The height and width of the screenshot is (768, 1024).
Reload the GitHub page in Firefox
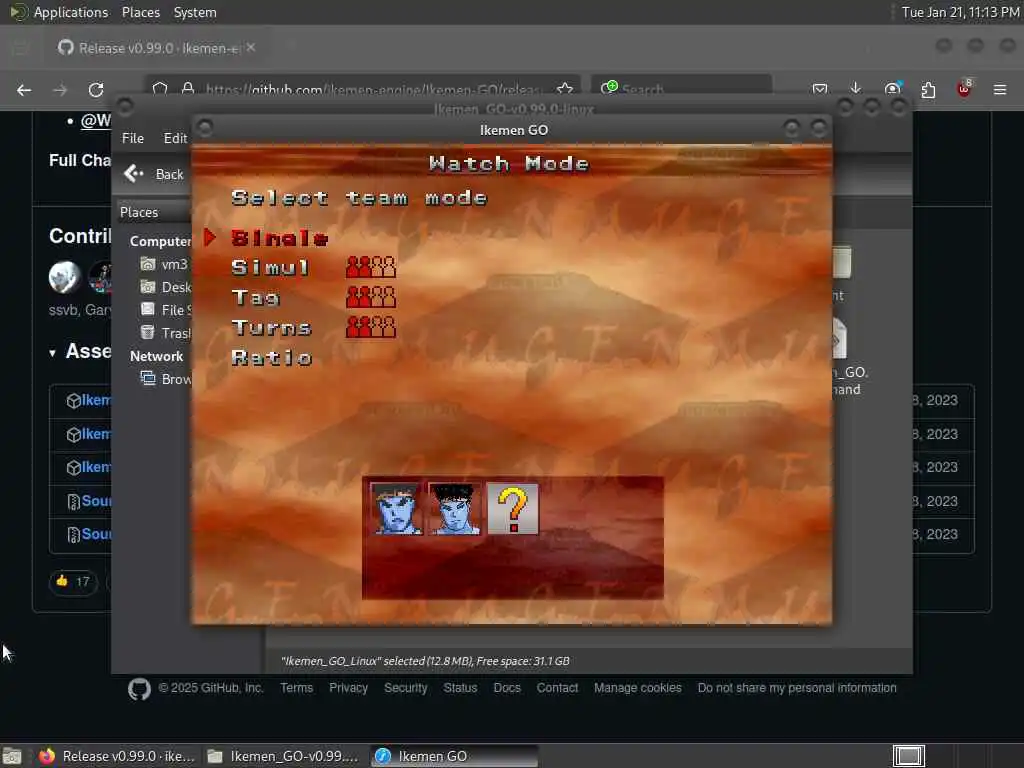click(96, 90)
